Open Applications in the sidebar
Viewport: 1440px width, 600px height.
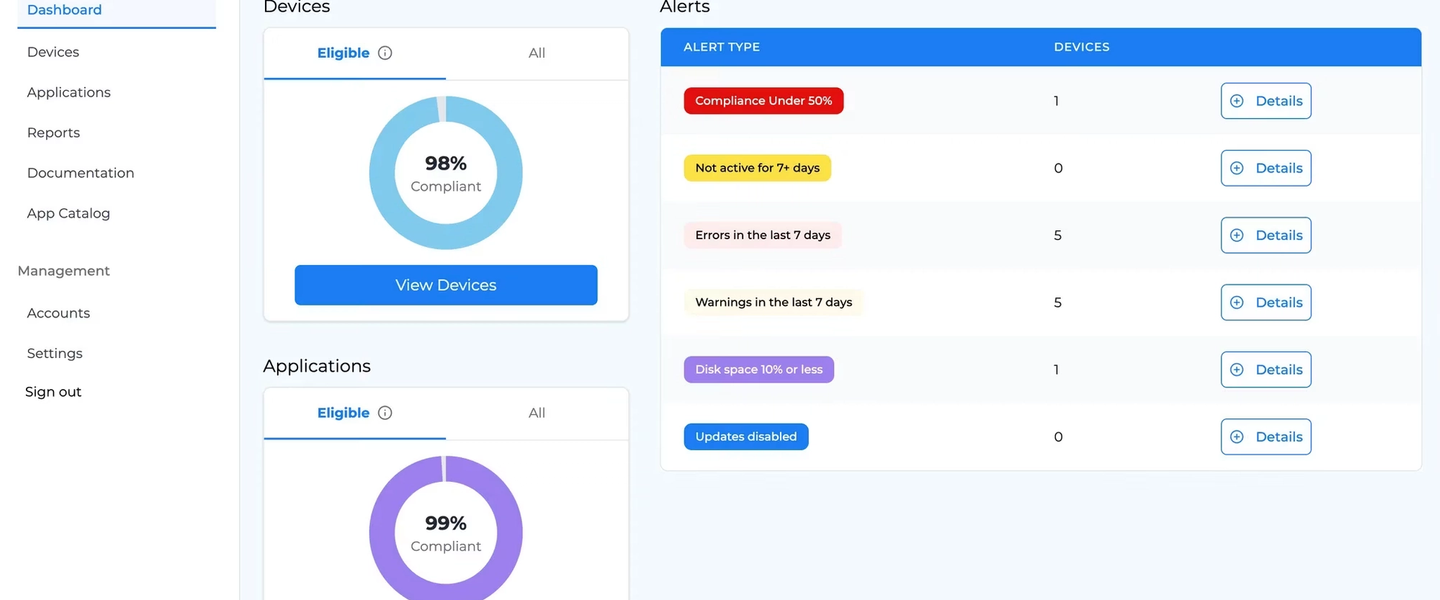69,92
